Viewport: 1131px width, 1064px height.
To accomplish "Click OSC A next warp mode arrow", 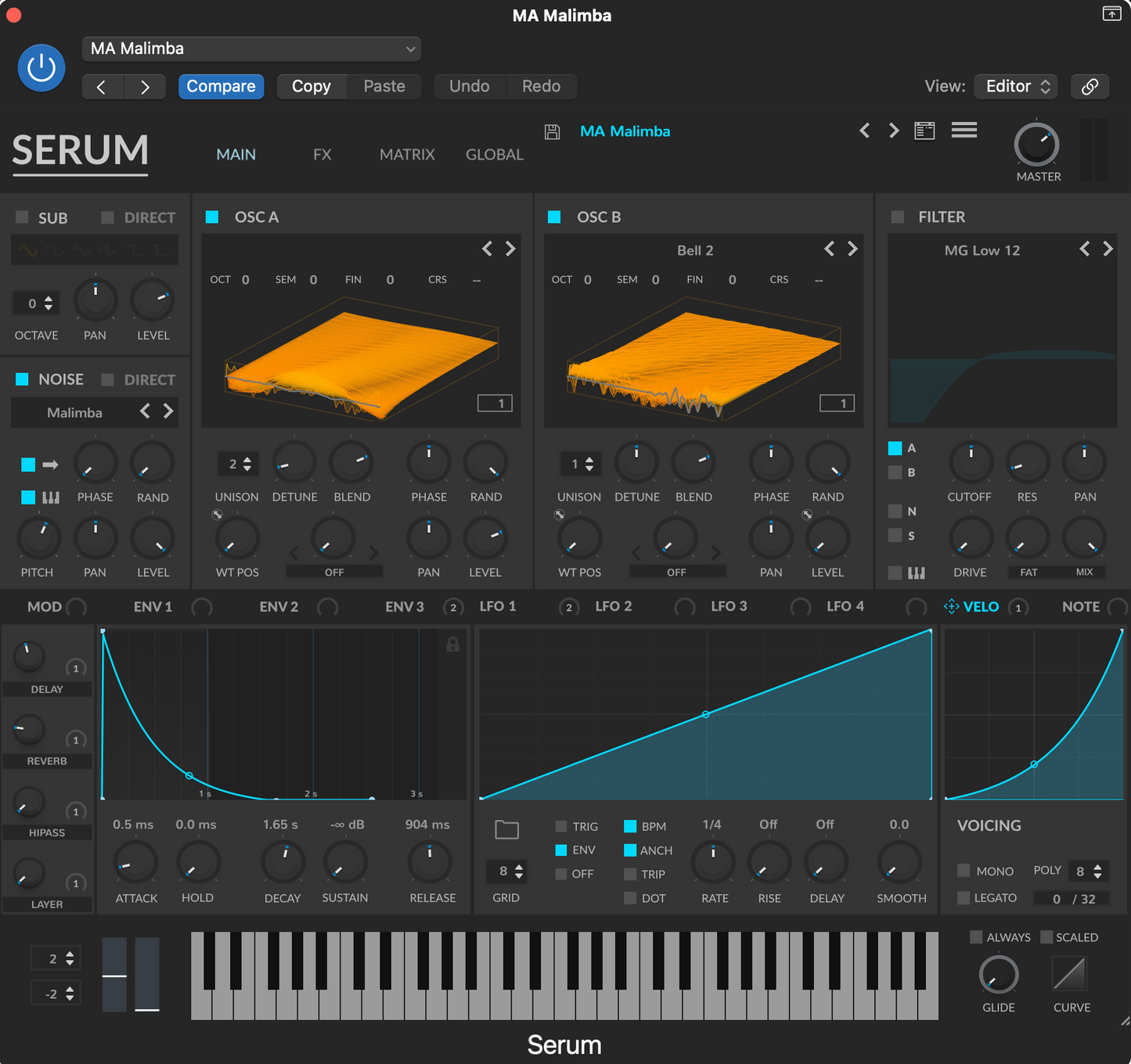I will 374,553.
